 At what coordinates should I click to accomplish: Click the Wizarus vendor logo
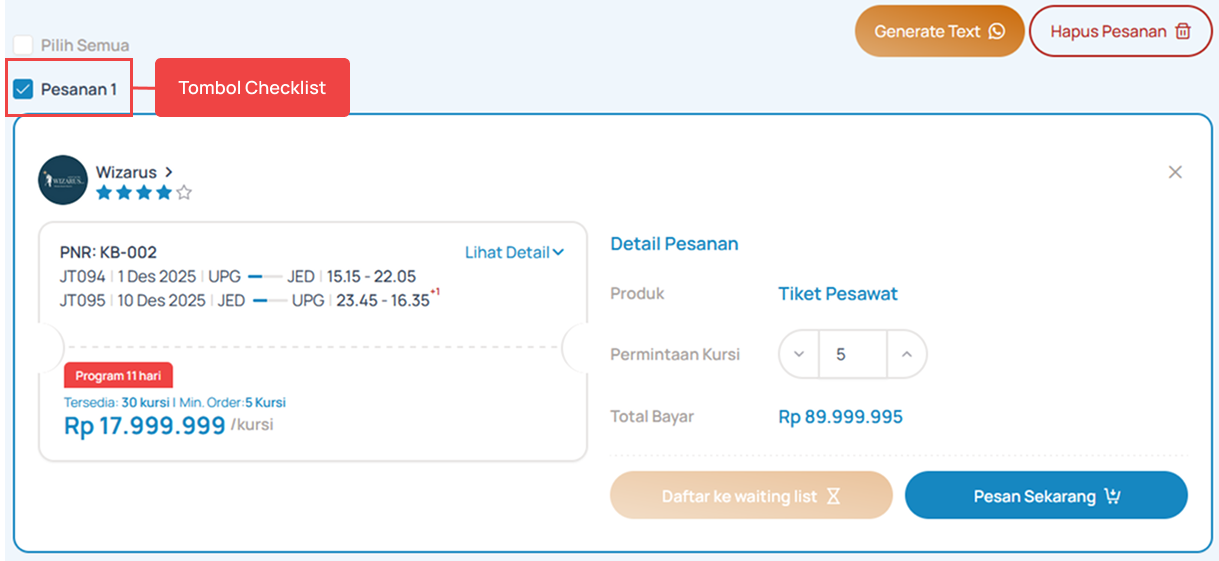63,180
